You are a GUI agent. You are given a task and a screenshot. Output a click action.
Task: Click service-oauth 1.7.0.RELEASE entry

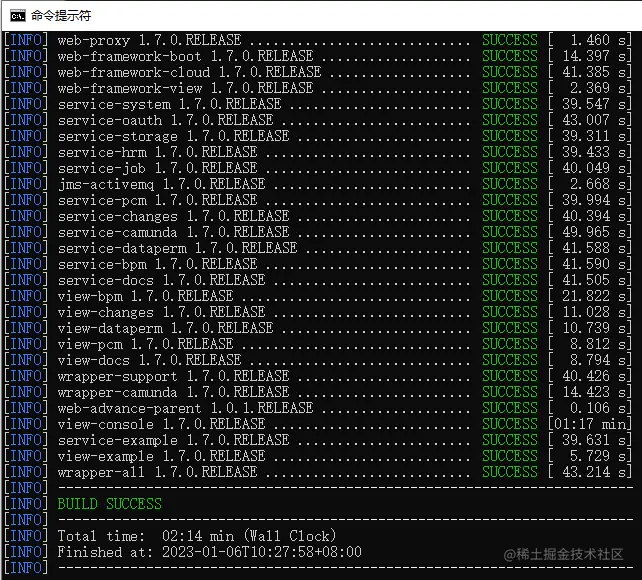(165, 120)
